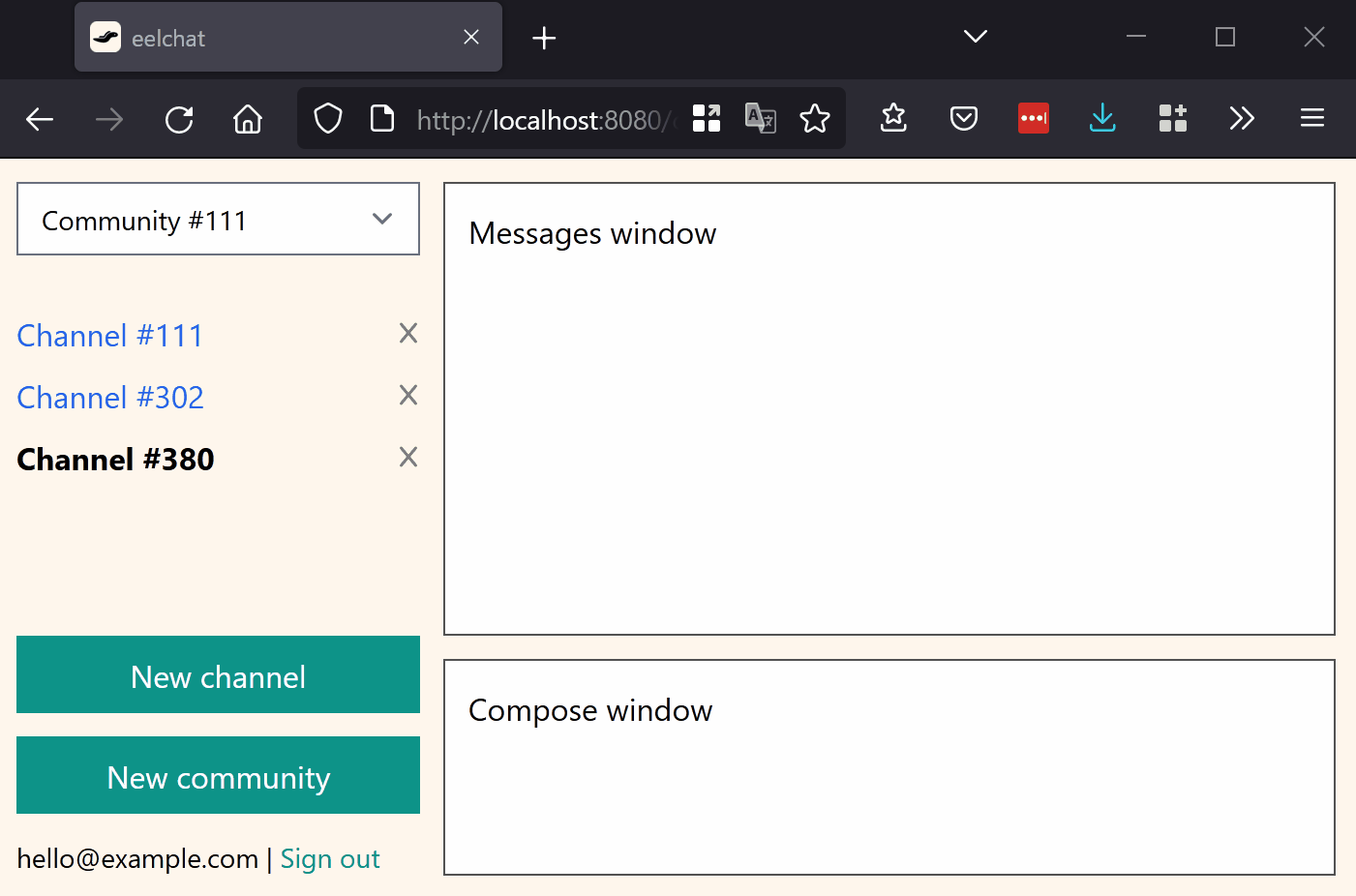Select the active Channel #380
The image size is (1356, 896).
(115, 460)
